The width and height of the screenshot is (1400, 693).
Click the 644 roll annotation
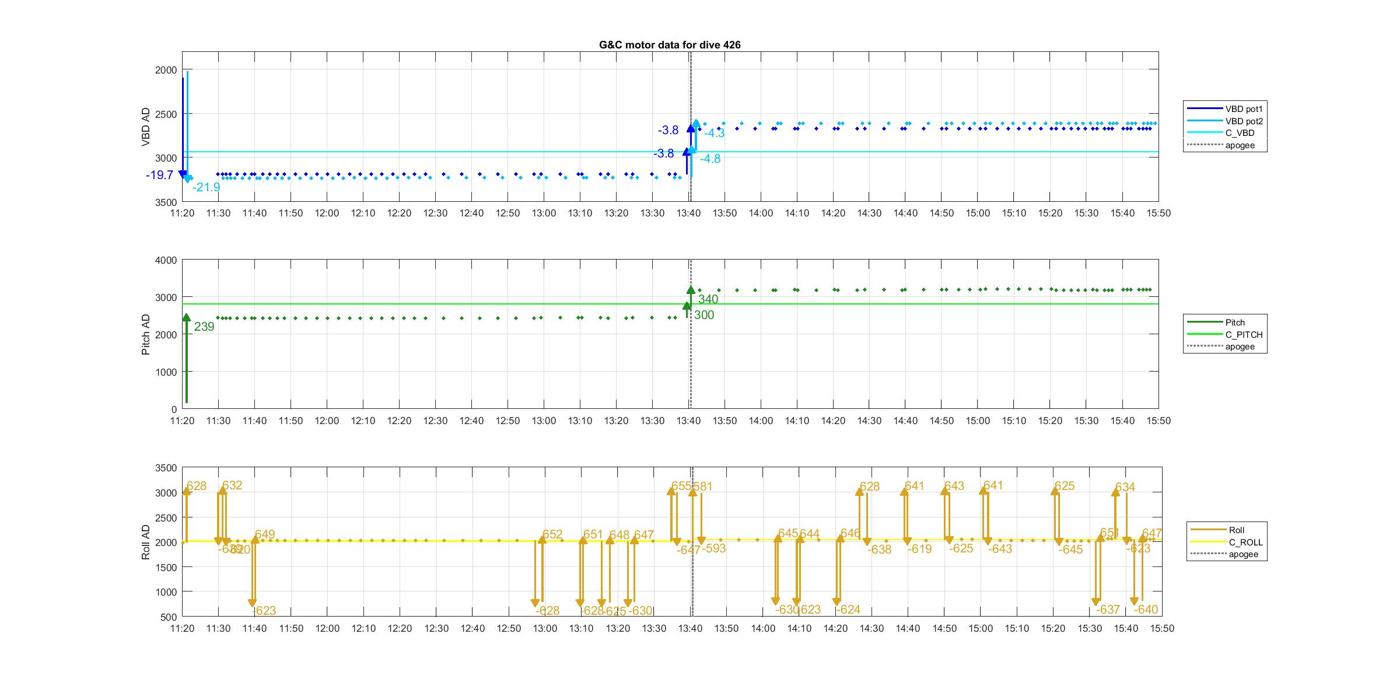[810, 534]
